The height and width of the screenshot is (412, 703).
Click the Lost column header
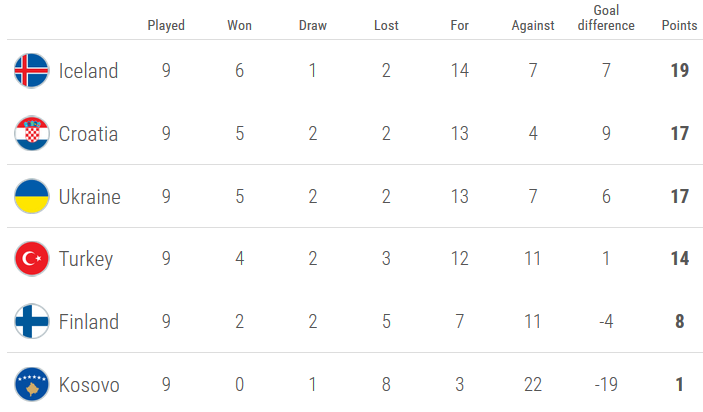pos(386,26)
